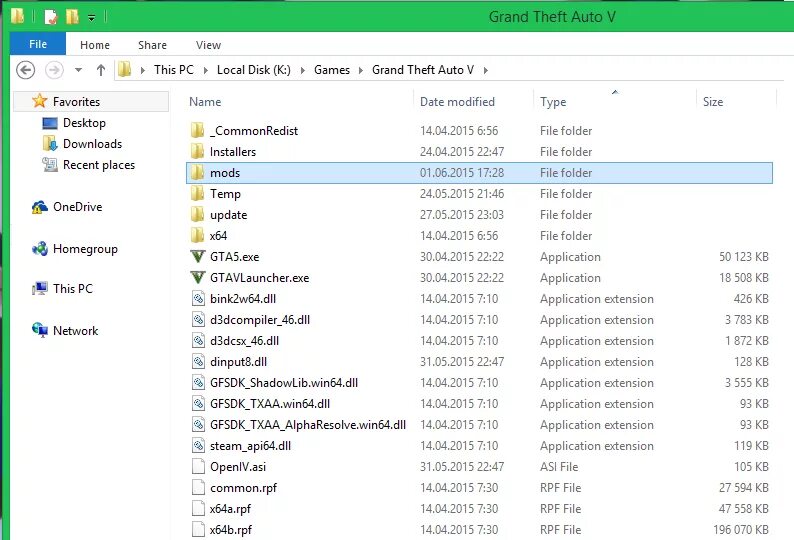794x540 pixels.
Task: Expand chevron after Grand Theft Auto V breadcrumb
Action: click(x=486, y=70)
